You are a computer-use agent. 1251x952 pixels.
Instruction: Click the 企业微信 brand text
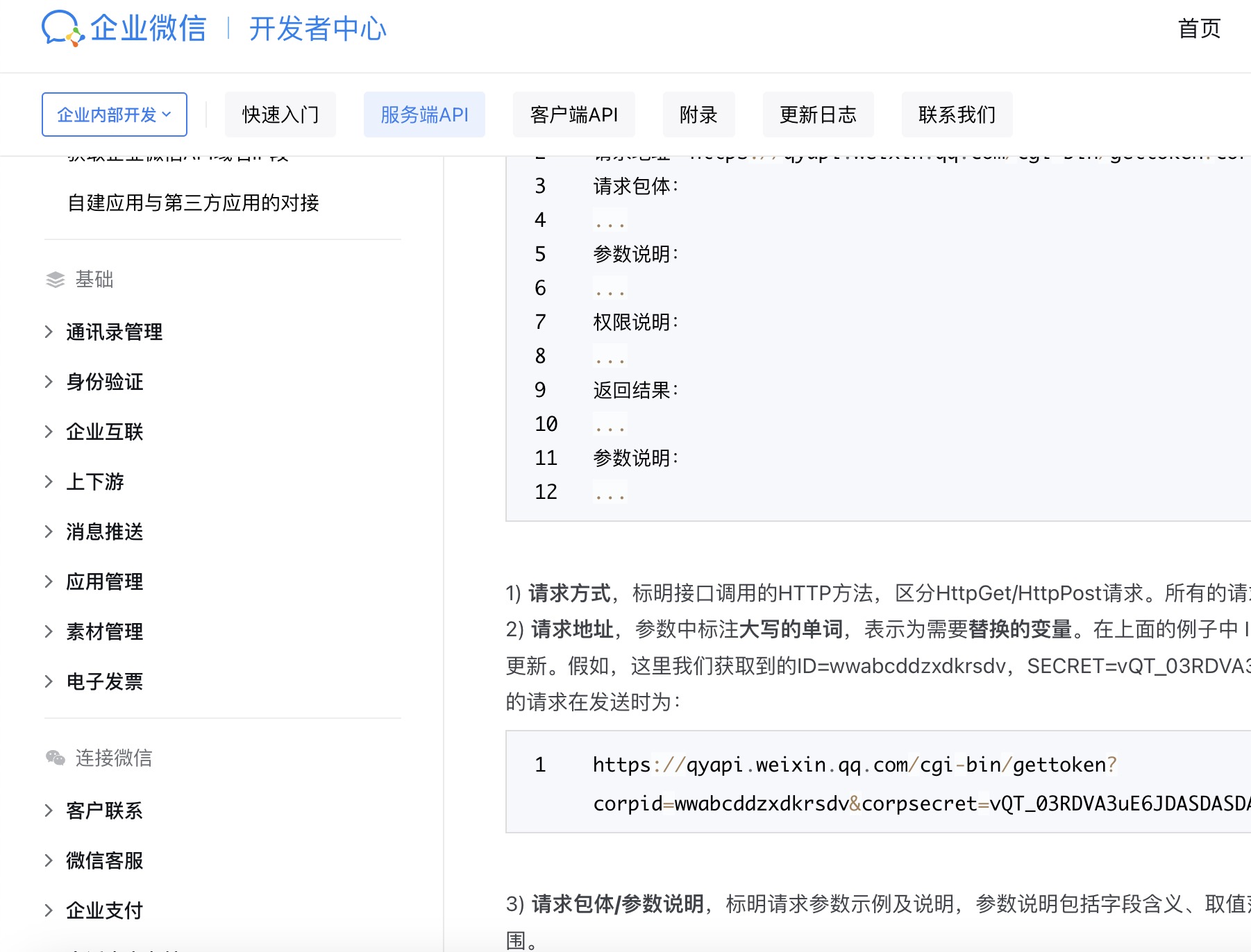pos(149,28)
